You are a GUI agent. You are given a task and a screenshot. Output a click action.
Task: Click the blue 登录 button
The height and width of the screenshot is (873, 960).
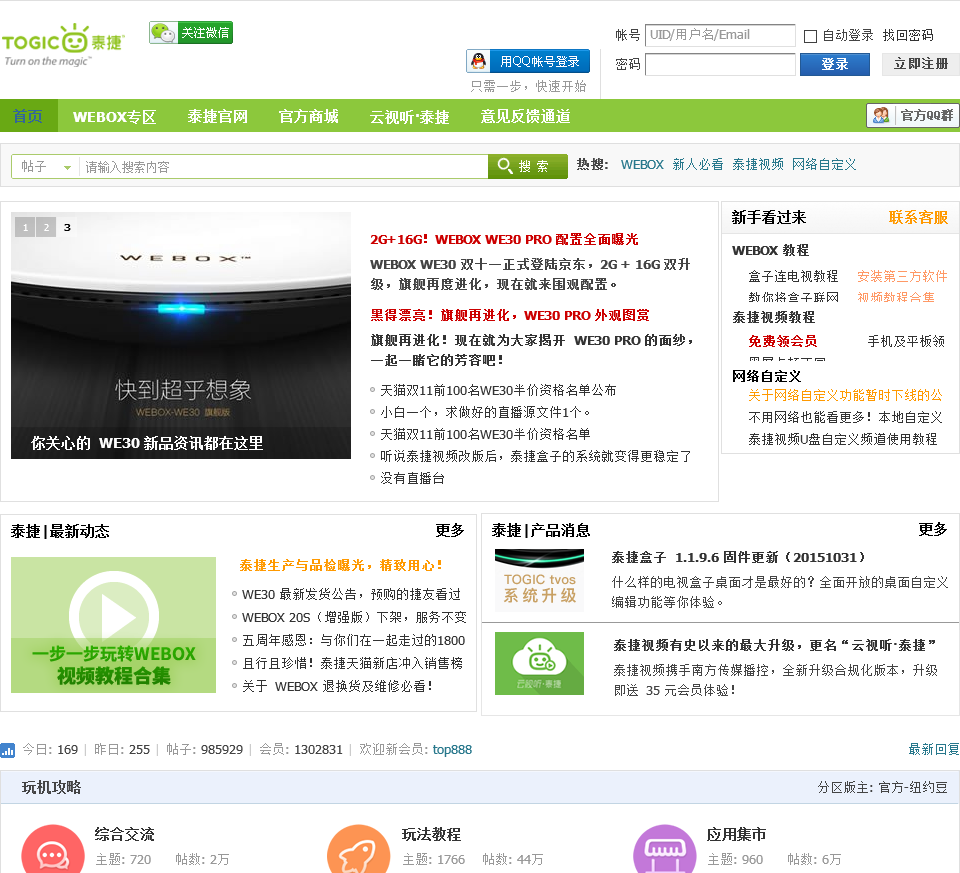pyautogui.click(x=834, y=64)
